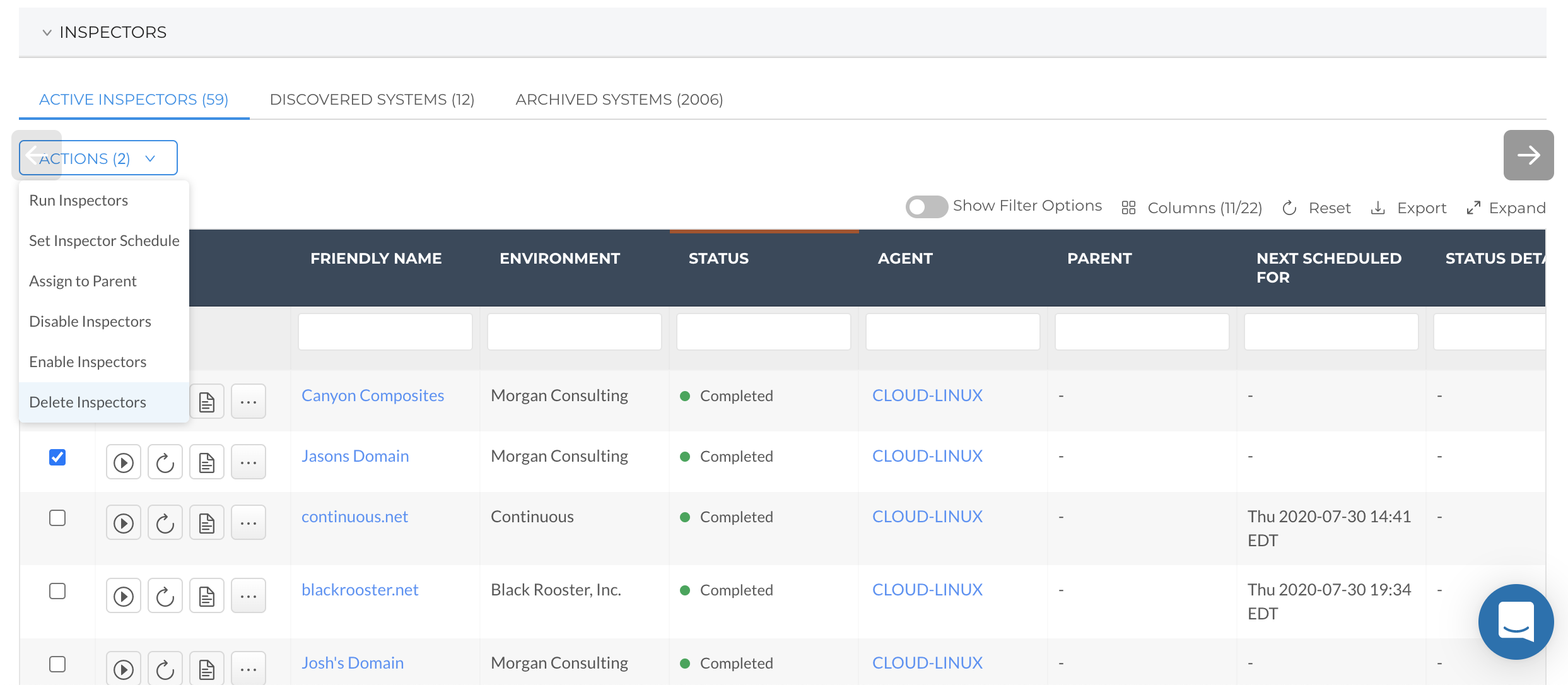Open document icon for Jasons Domain
Viewport: 1568px width, 685px height.
click(207, 462)
